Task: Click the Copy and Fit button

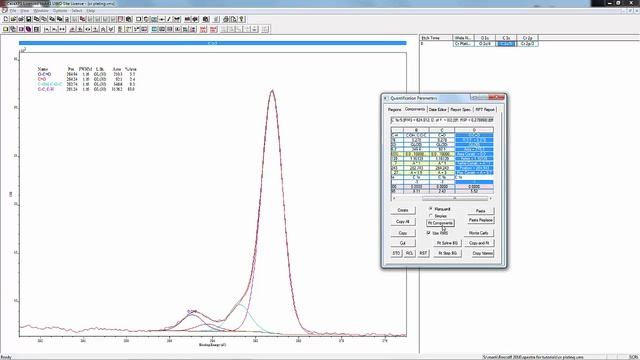Action: (479, 243)
